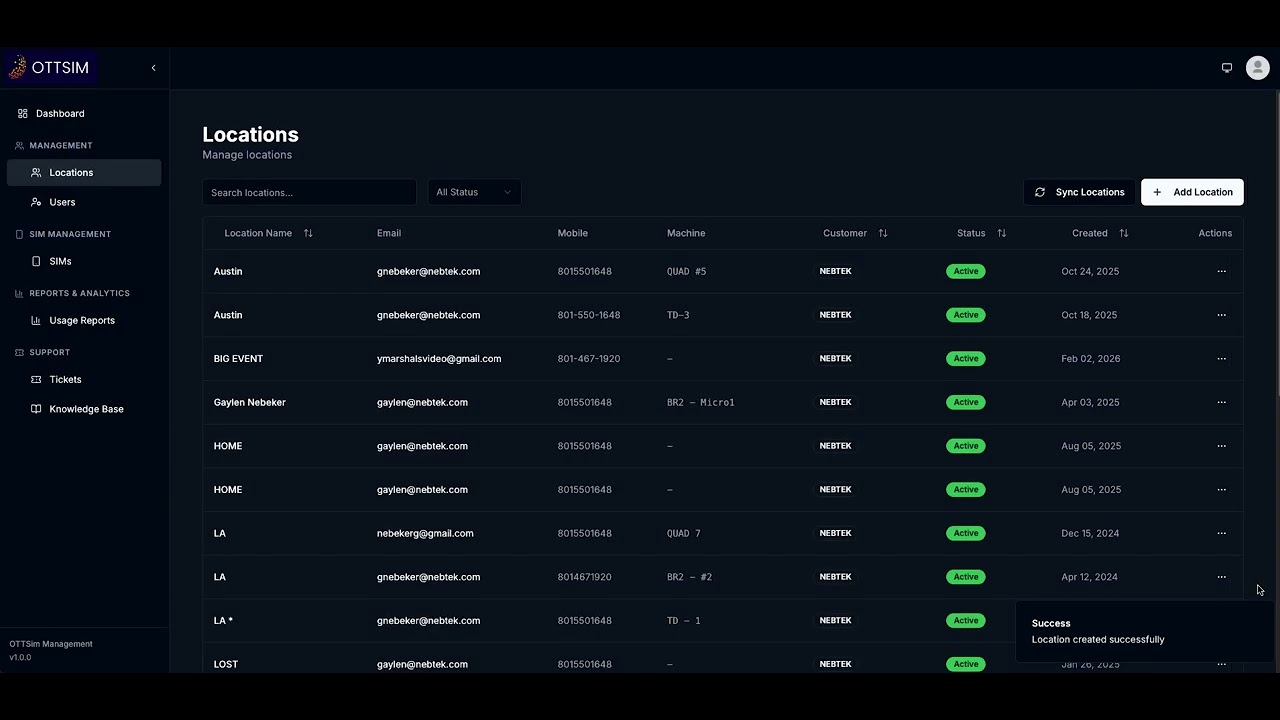The height and width of the screenshot is (720, 1280).
Task: Click NEBTEK badge in Gaylen Nebeker row
Action: coord(836,402)
